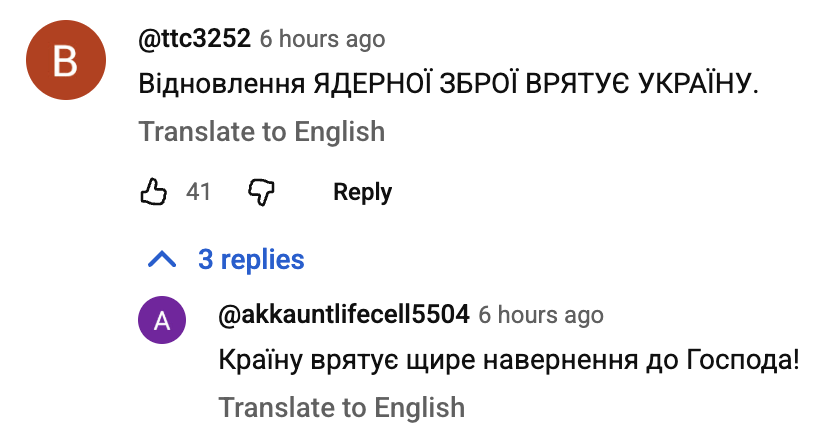This screenshot has height=442, width=824.
Task: Open the @ttc3252 channel link
Action: click(194, 39)
